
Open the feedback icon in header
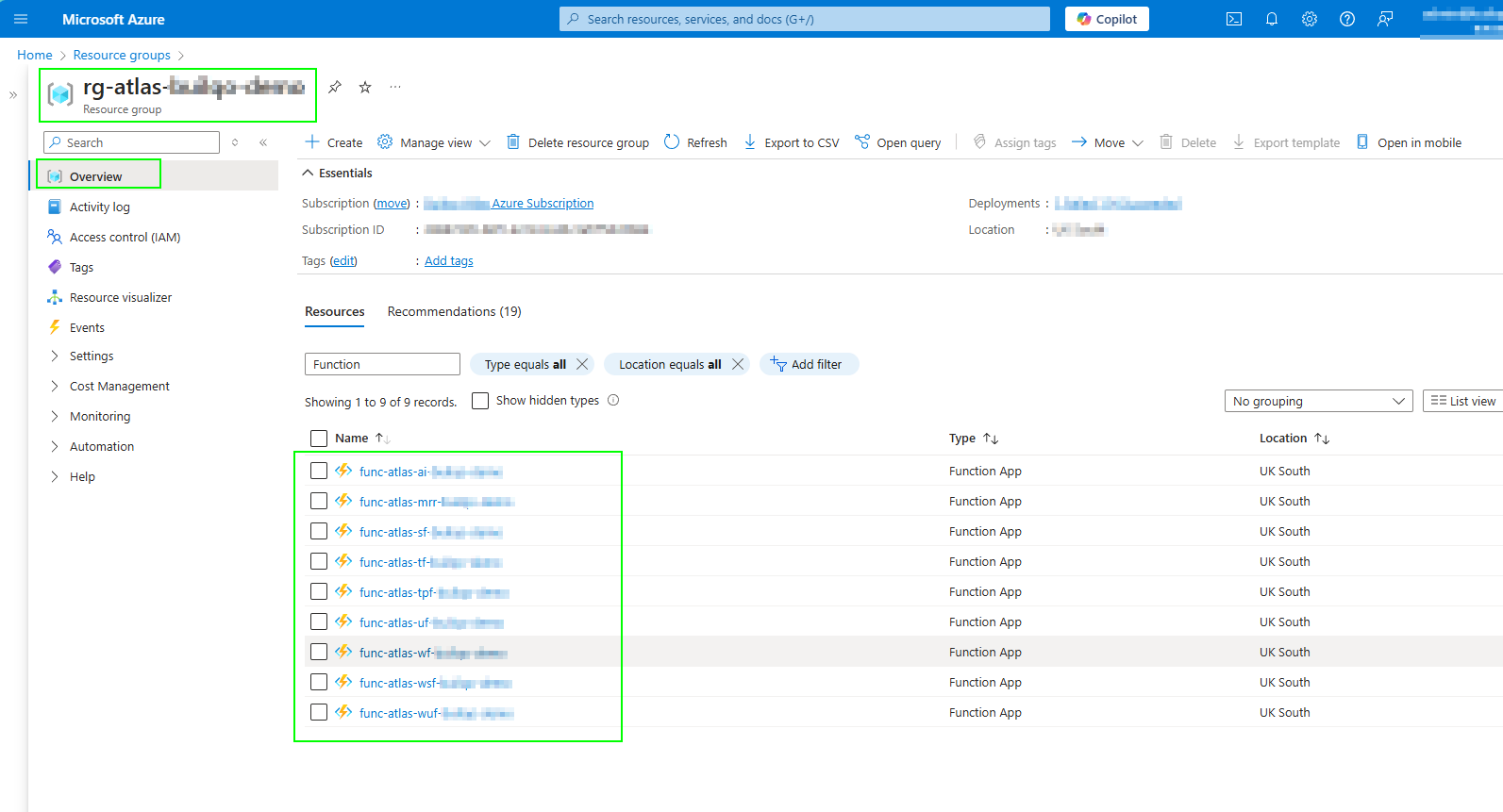tap(1384, 19)
